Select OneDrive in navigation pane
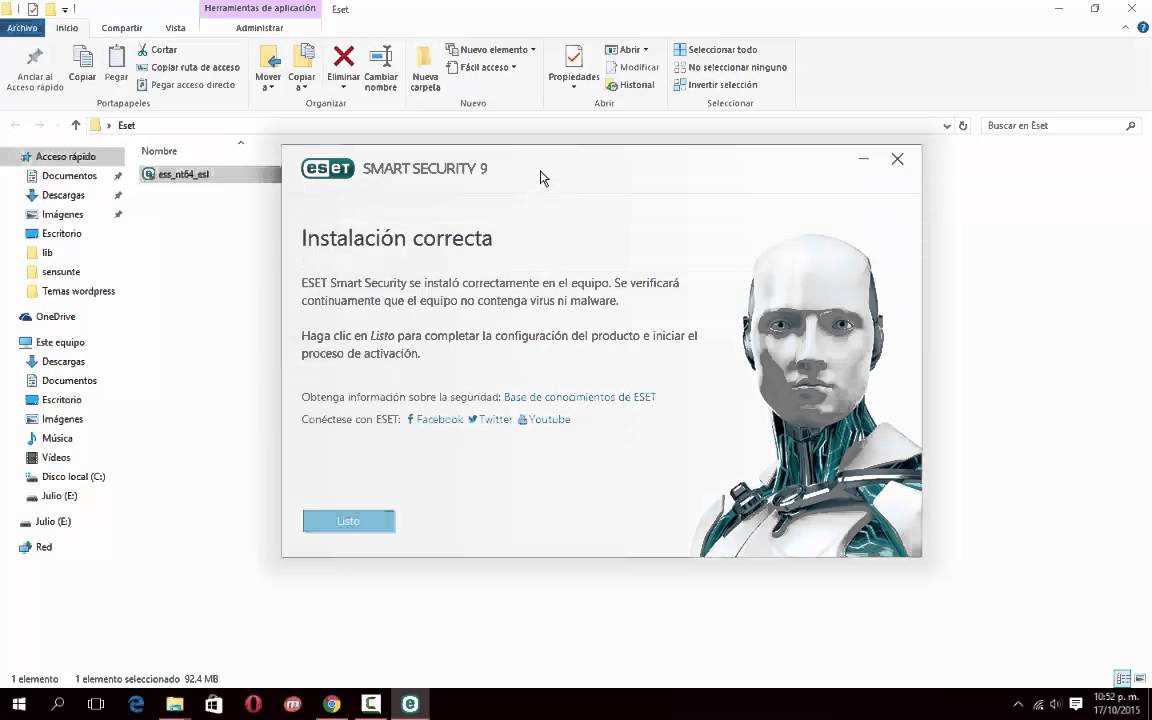Viewport: 1152px width, 720px height. (55, 317)
